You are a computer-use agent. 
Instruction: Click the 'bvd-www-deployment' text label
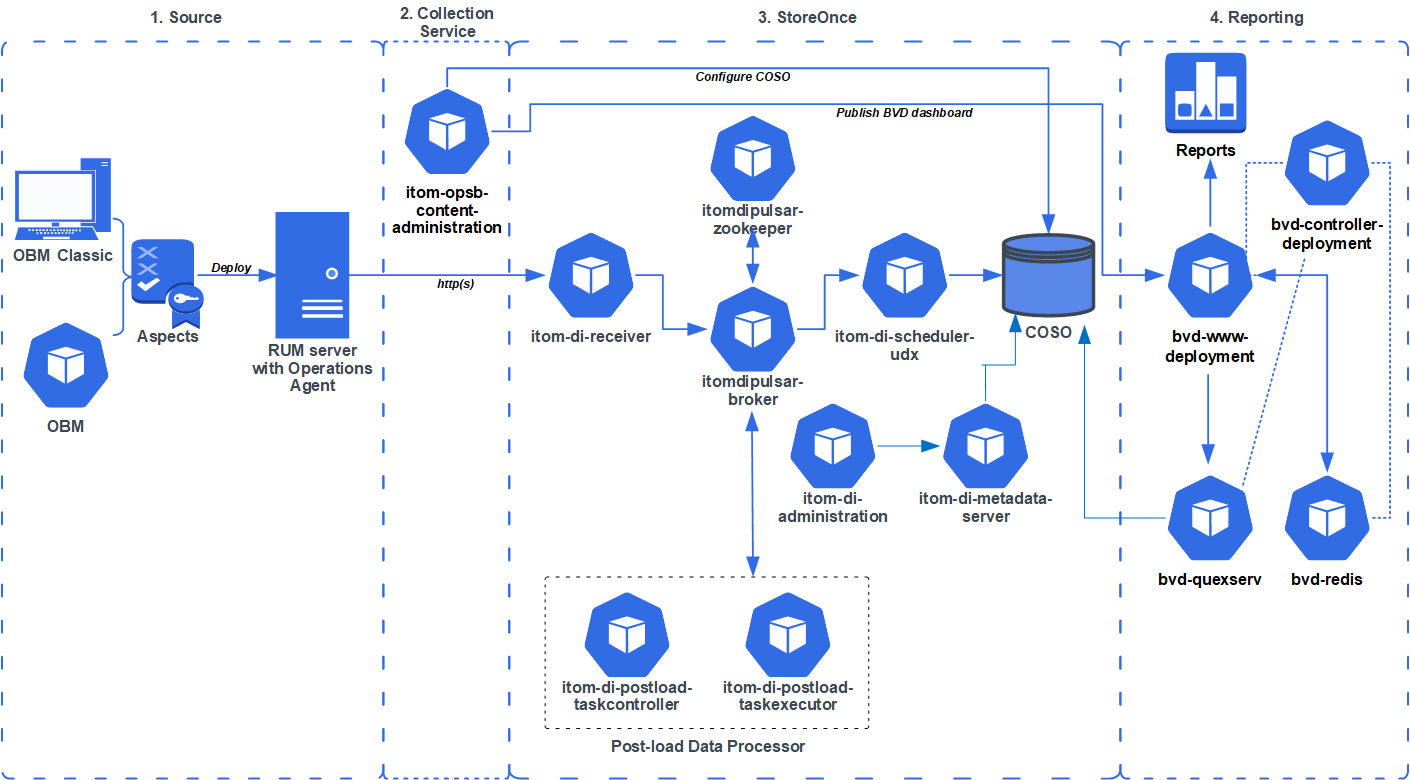coord(1210,347)
